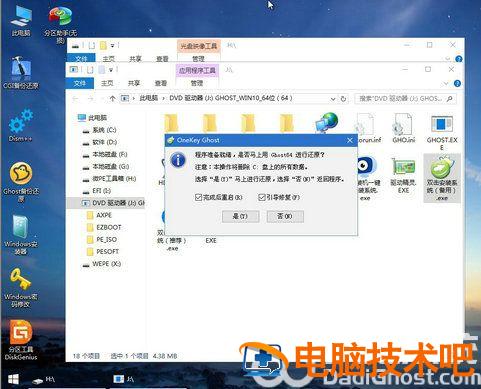Click the search magnifier icon
This screenshot has width=481, height=389.
coord(450,99)
